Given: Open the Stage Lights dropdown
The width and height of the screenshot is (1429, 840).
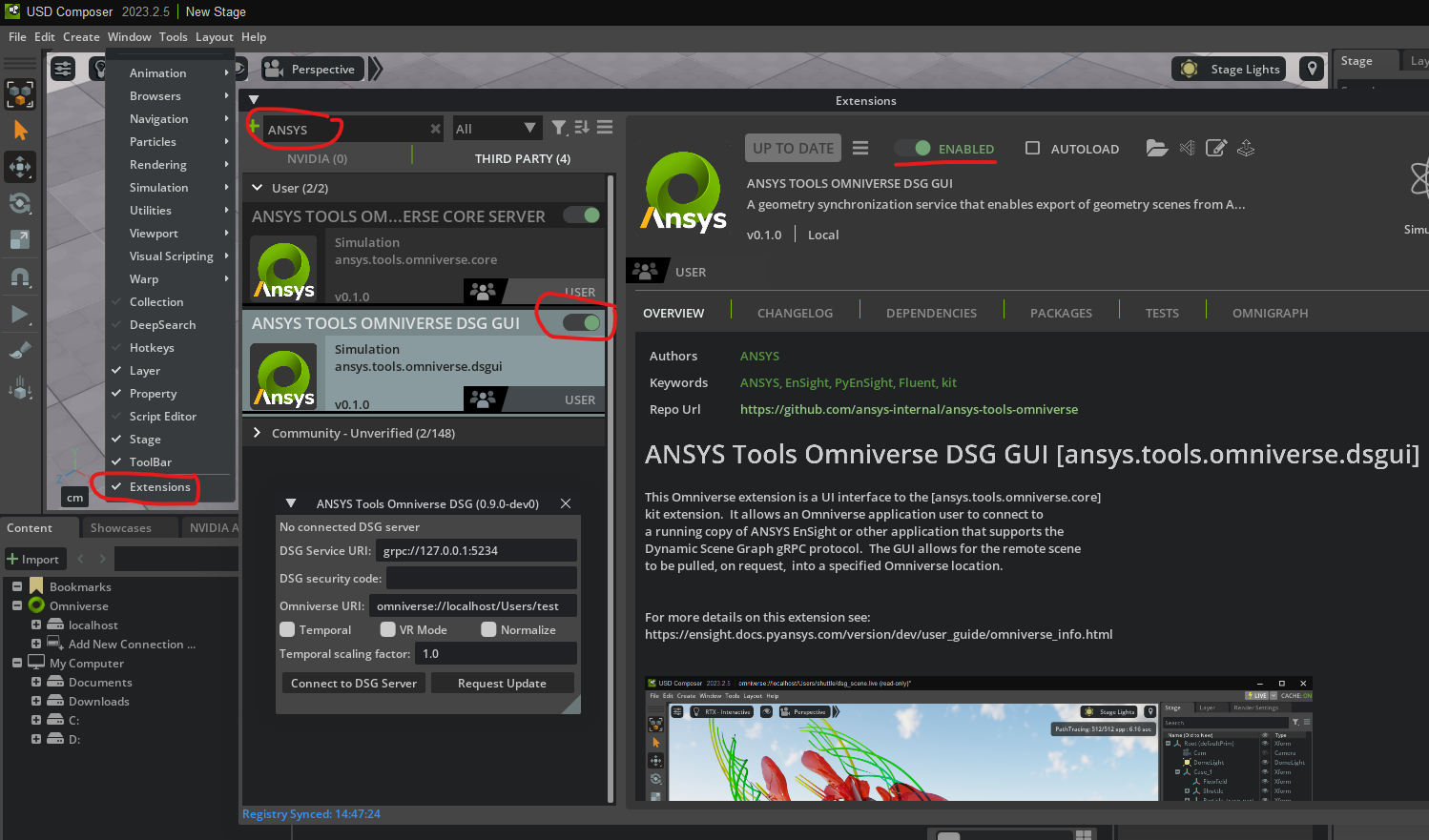Looking at the screenshot, I should 1229,69.
